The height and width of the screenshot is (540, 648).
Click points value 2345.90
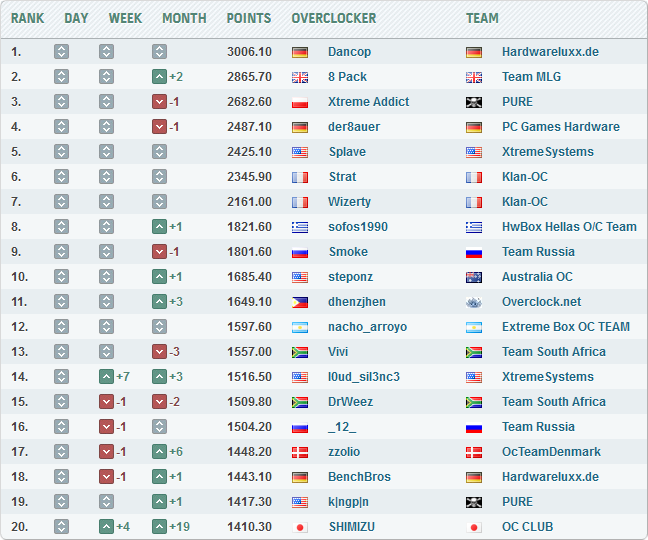249,177
